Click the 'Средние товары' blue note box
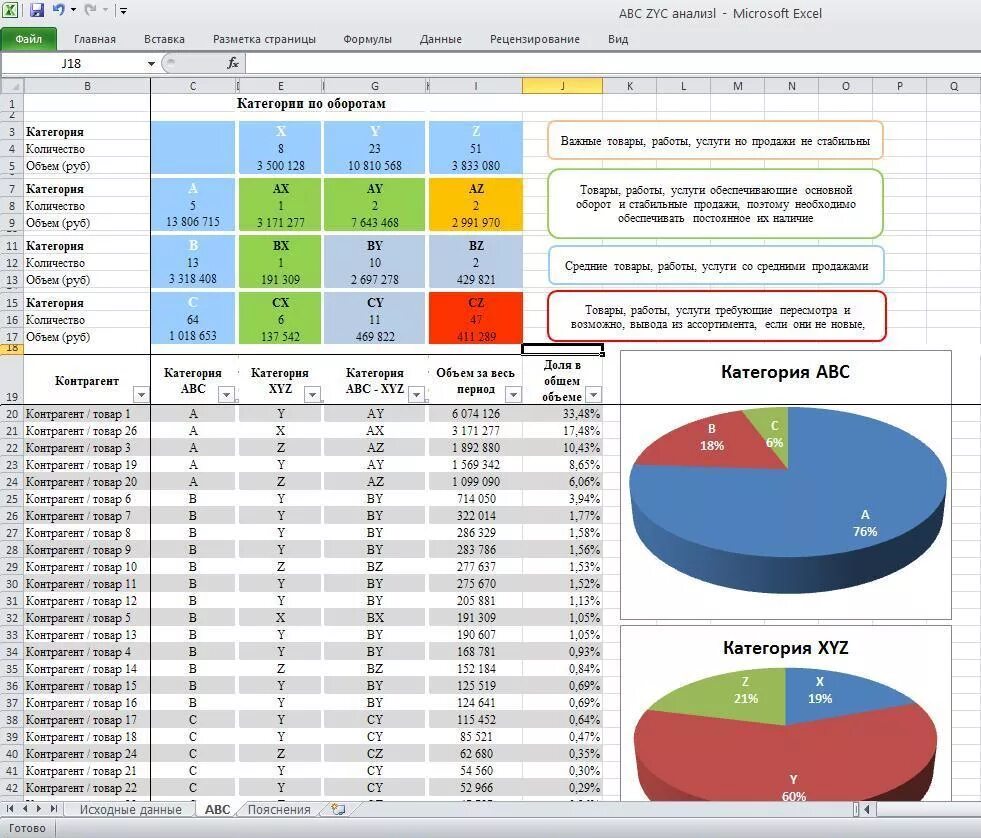This screenshot has height=838, width=981. [716, 266]
